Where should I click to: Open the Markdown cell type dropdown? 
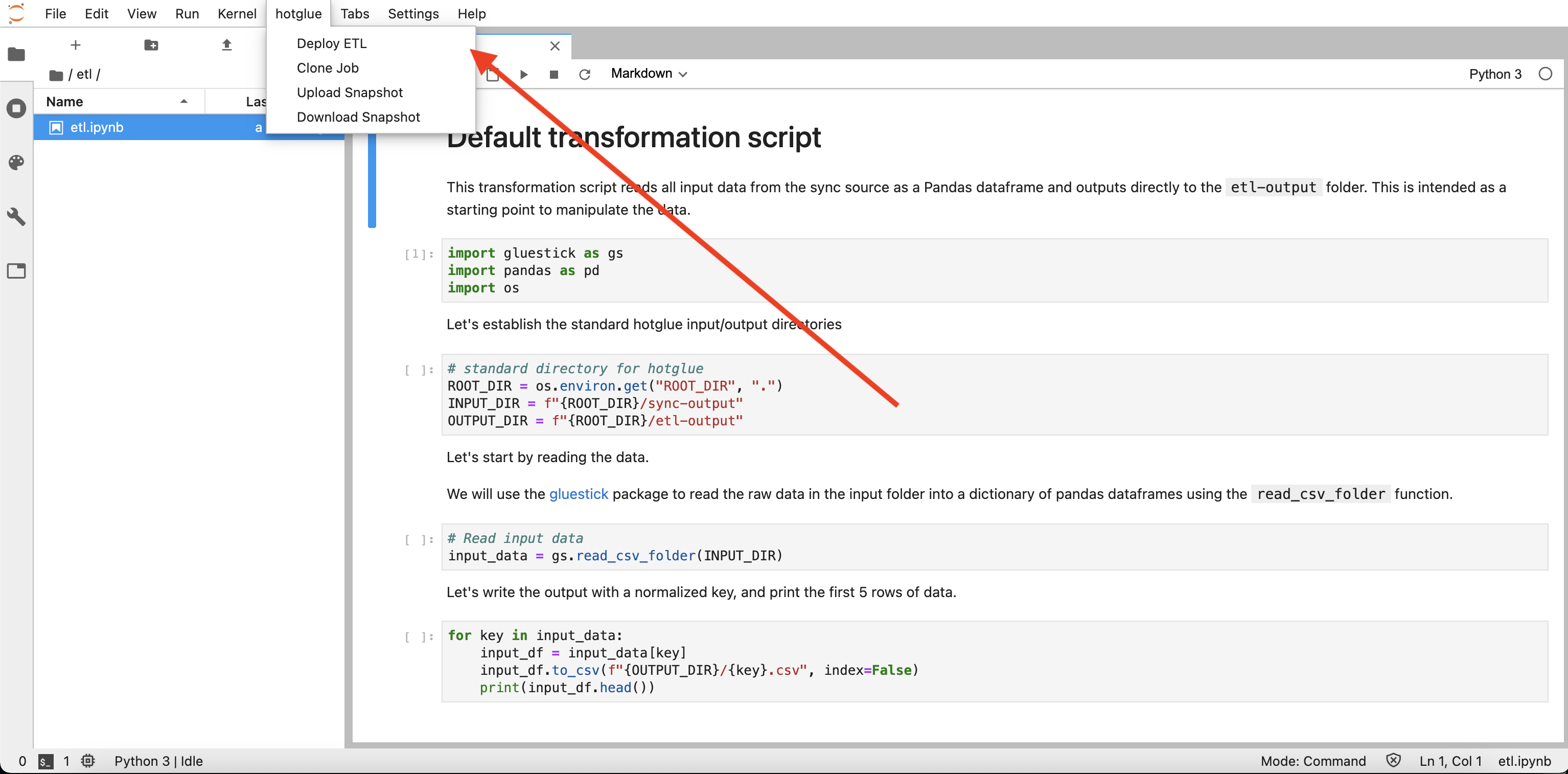pos(648,74)
